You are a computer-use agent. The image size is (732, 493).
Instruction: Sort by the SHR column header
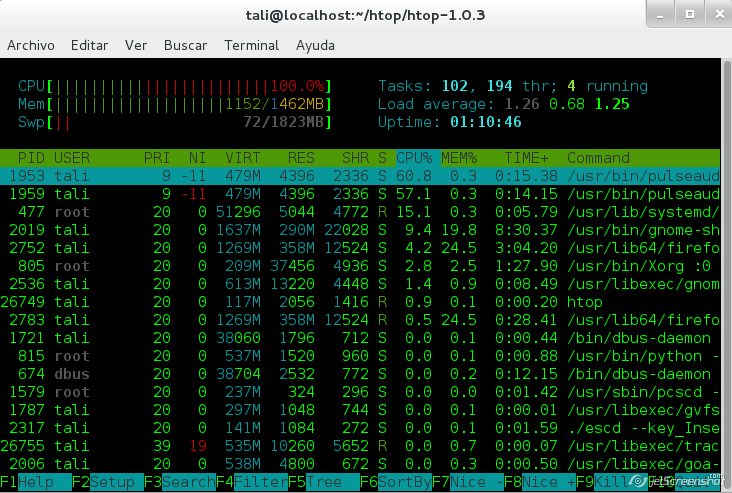pos(355,158)
